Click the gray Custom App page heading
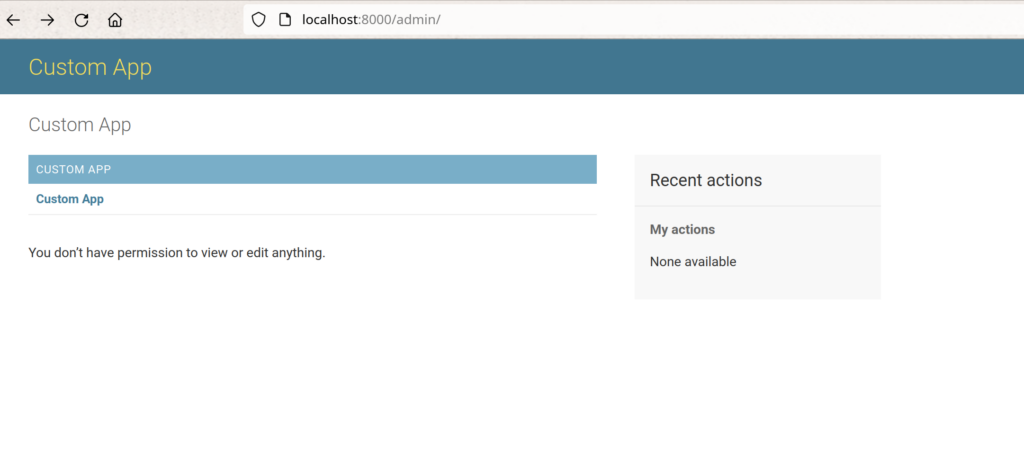Viewport: 1024px width, 449px height. click(x=80, y=125)
